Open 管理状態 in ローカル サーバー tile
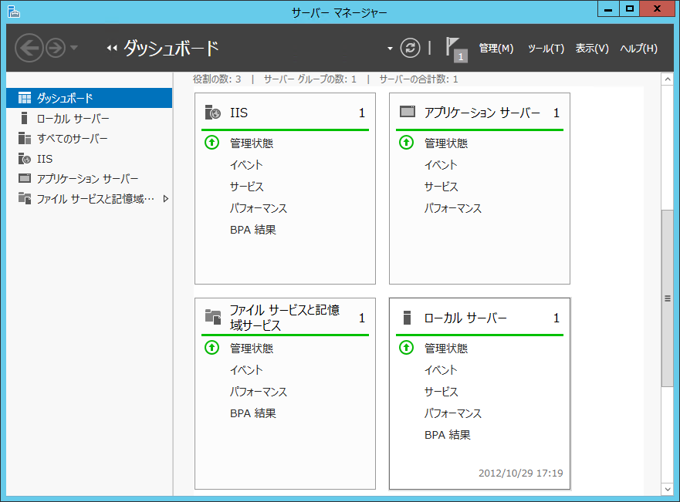680x502 pixels. coord(446,348)
